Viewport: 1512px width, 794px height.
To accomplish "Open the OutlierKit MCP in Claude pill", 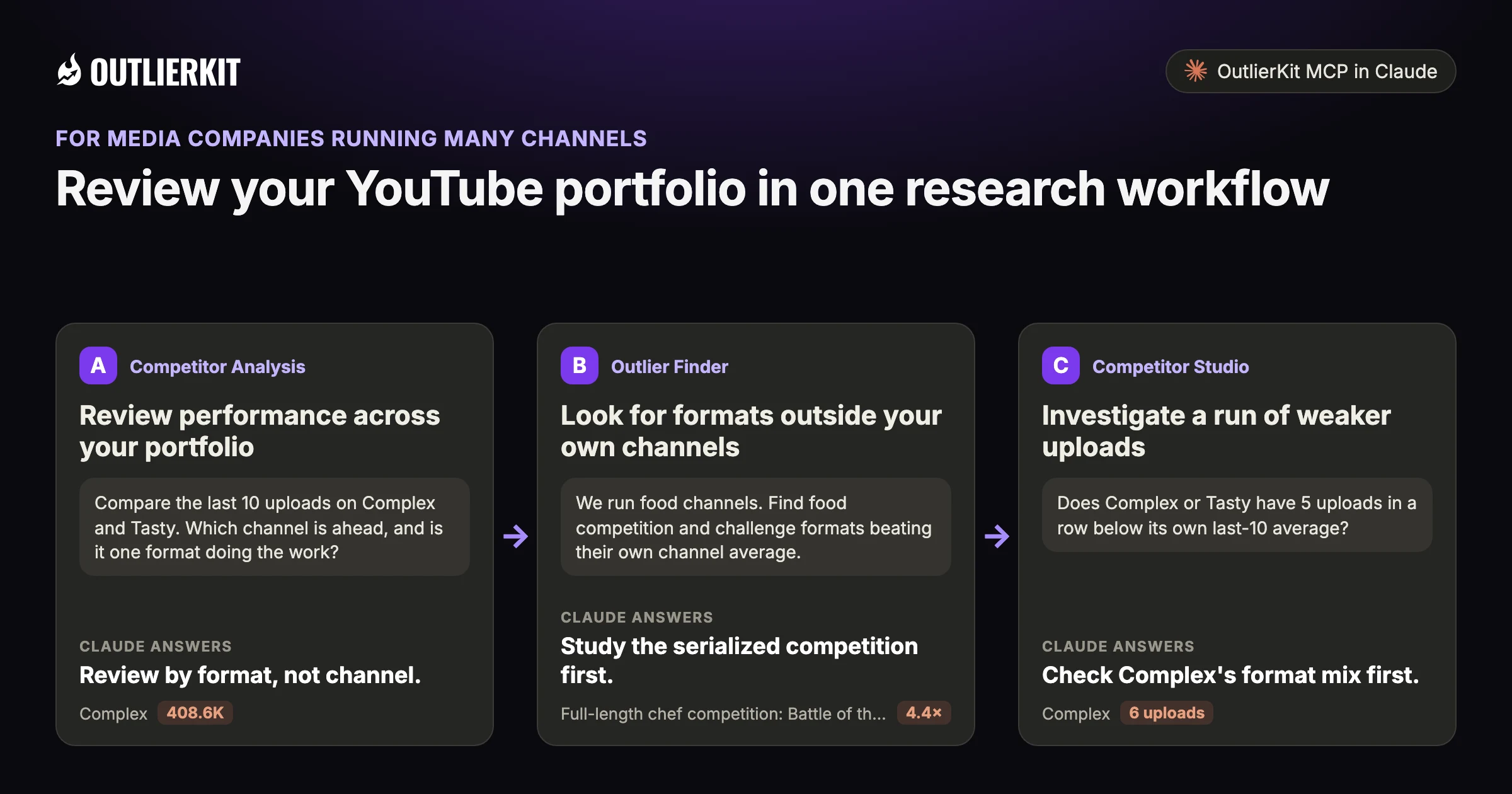I will click(x=1310, y=71).
